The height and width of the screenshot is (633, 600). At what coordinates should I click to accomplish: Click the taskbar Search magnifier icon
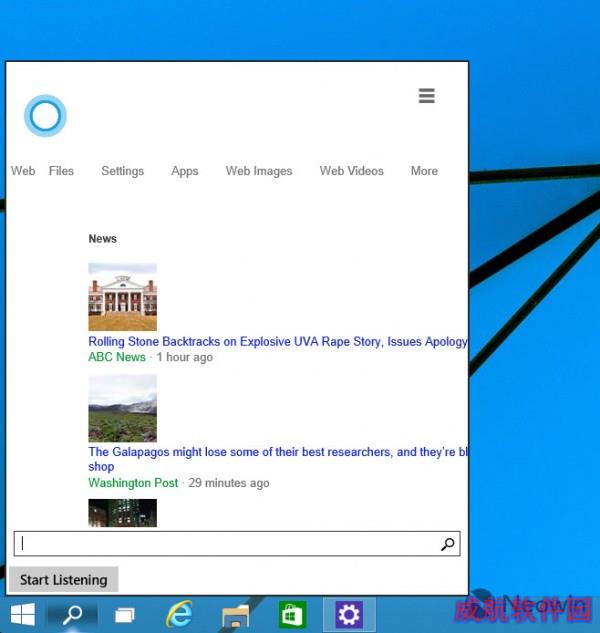point(73,615)
